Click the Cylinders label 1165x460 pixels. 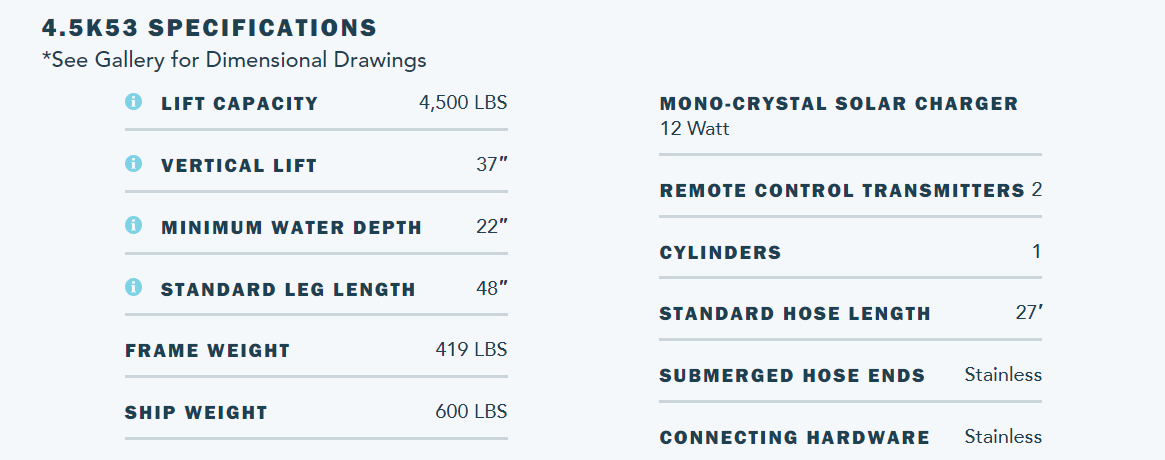[720, 253]
